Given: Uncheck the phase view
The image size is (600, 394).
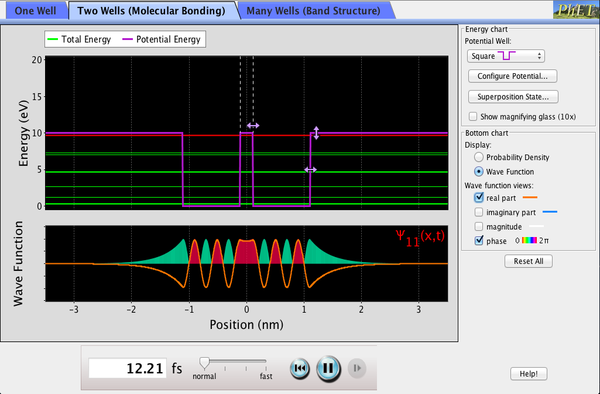Looking at the screenshot, I should tap(479, 241).
